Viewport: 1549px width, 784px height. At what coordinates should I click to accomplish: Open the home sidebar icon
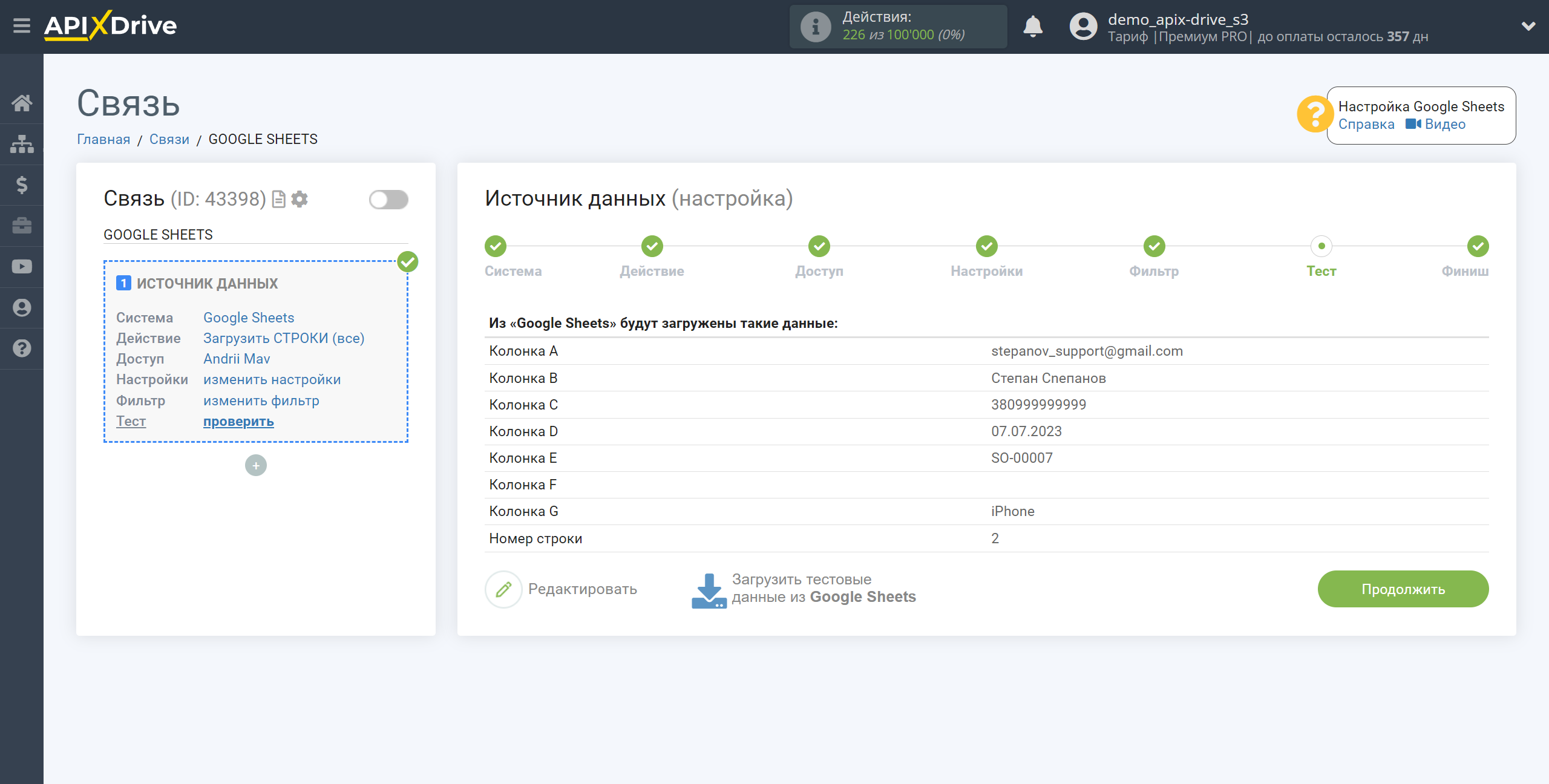click(22, 103)
